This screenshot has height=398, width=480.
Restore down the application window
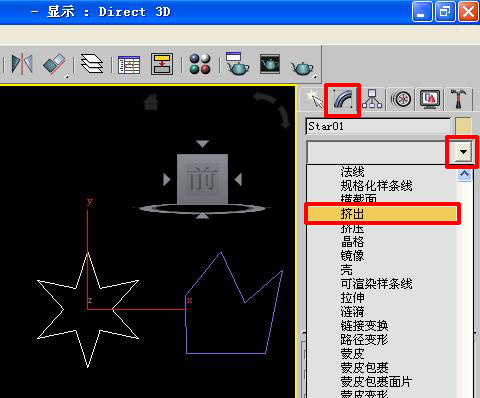[445, 12]
